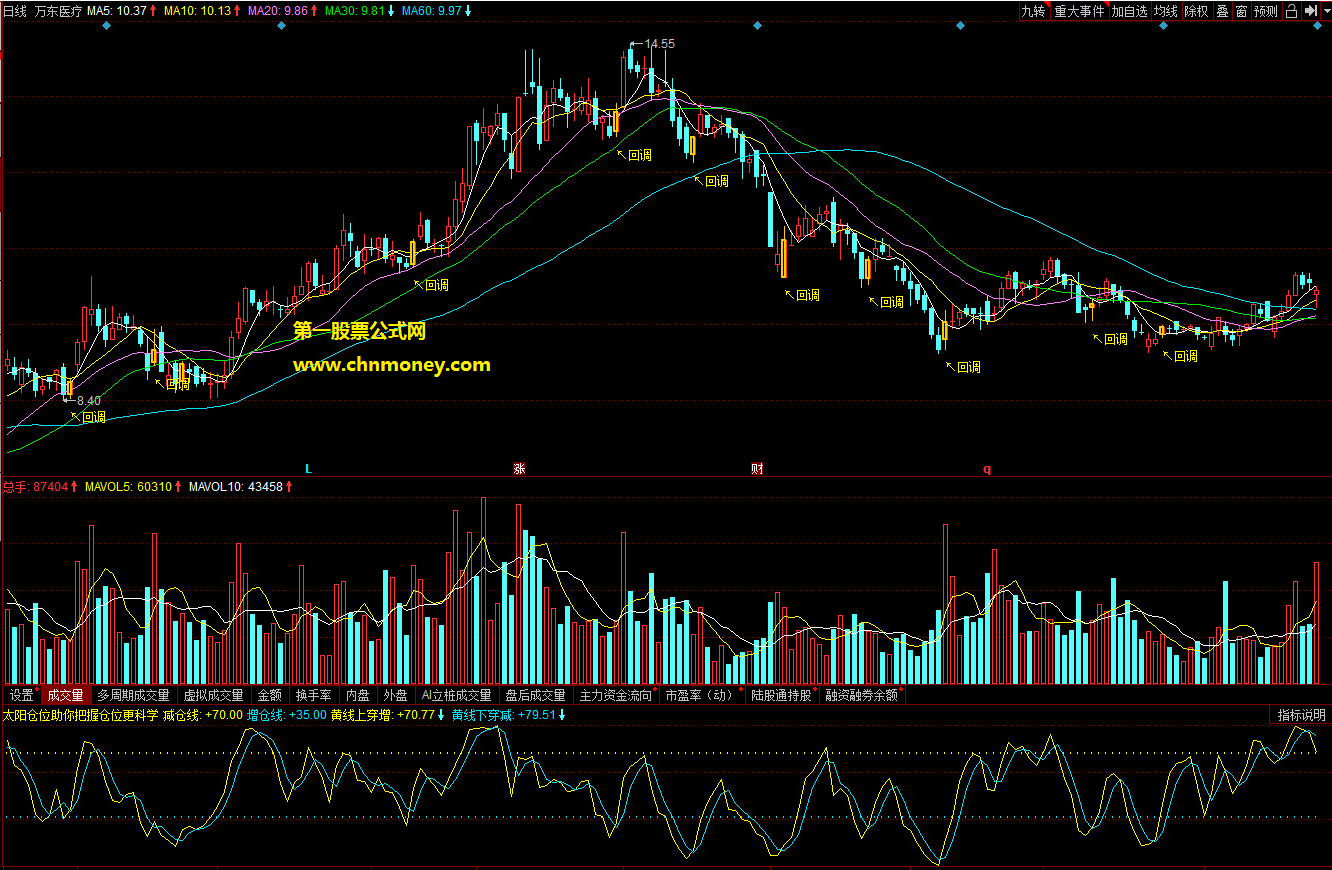
Task: Click the 叠 overlay button
Action: tap(1222, 11)
